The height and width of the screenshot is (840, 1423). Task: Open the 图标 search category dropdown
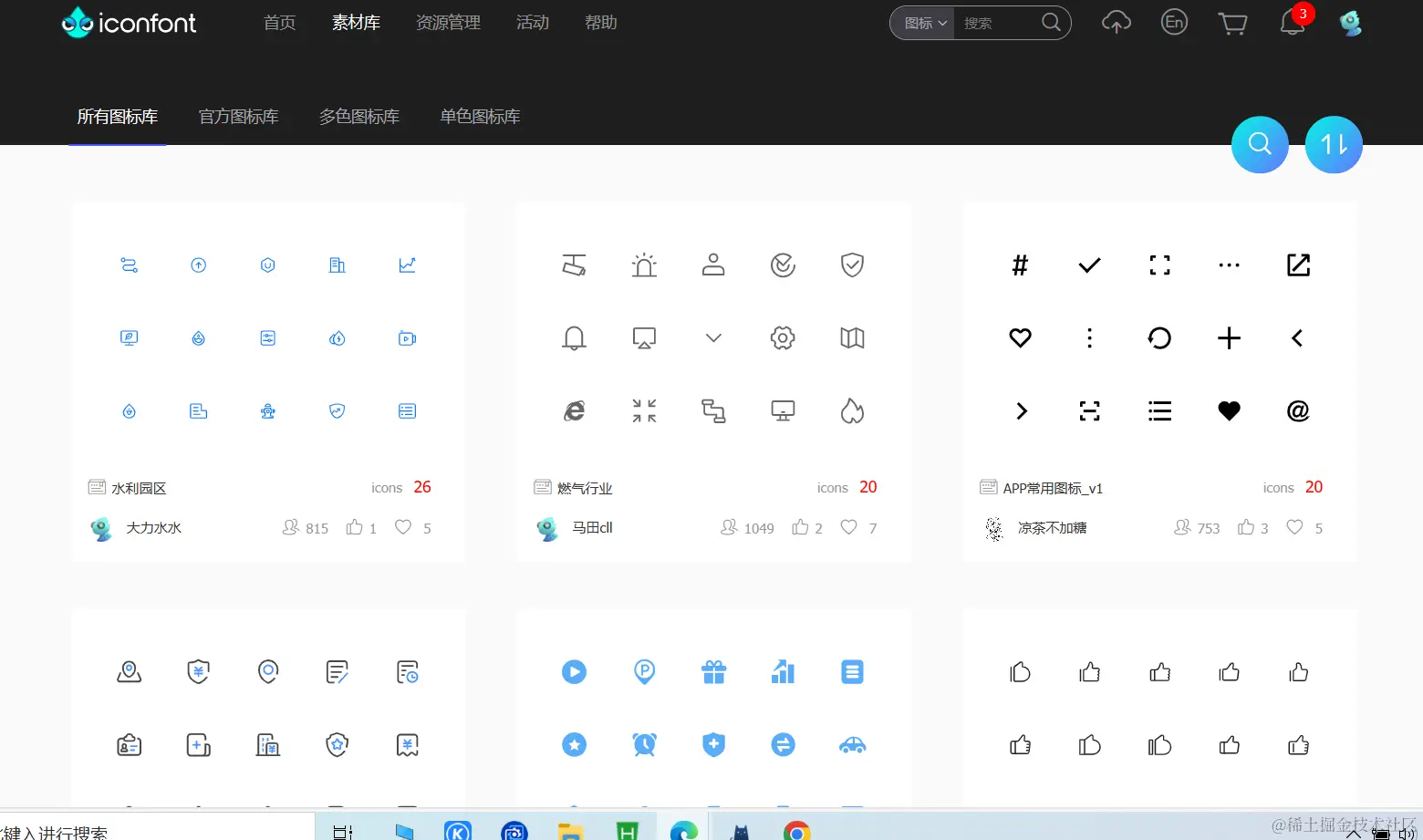(x=922, y=22)
